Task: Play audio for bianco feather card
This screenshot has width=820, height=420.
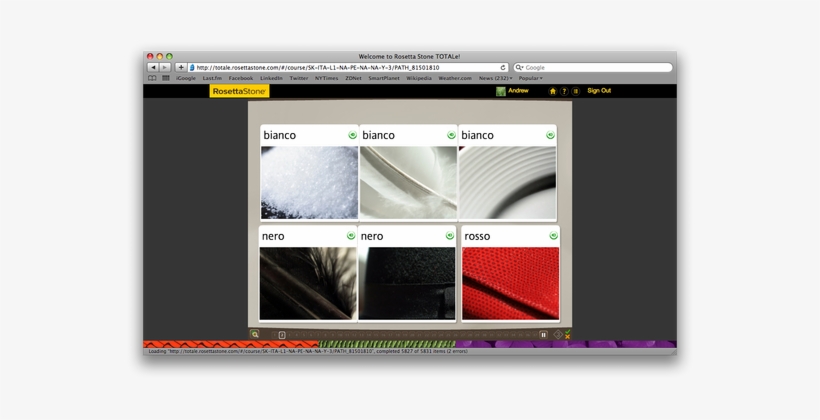Action: click(x=451, y=135)
